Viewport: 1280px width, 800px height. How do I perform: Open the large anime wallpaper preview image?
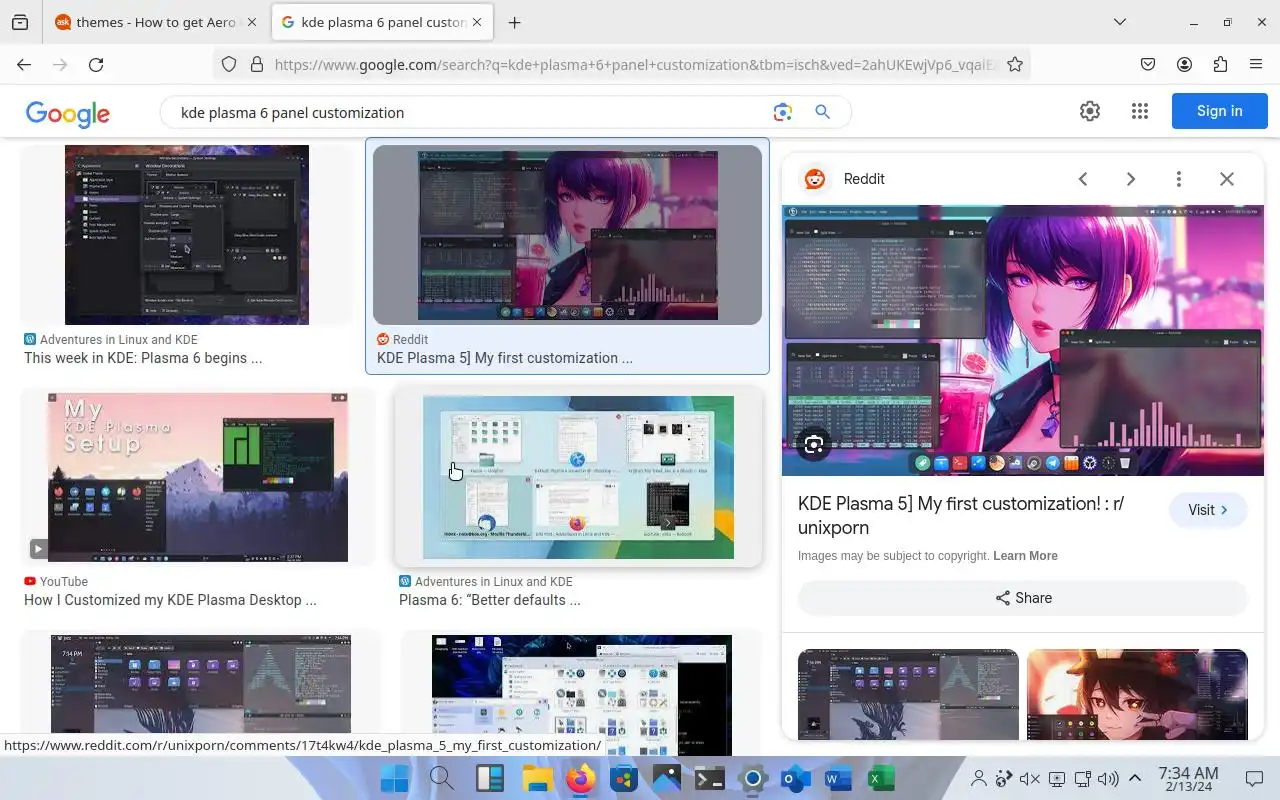[x=1023, y=341]
